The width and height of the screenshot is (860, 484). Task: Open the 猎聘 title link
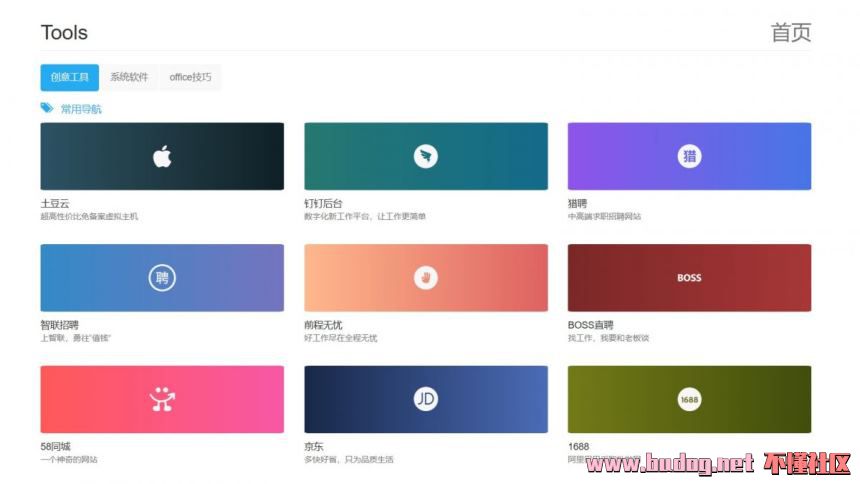point(578,204)
